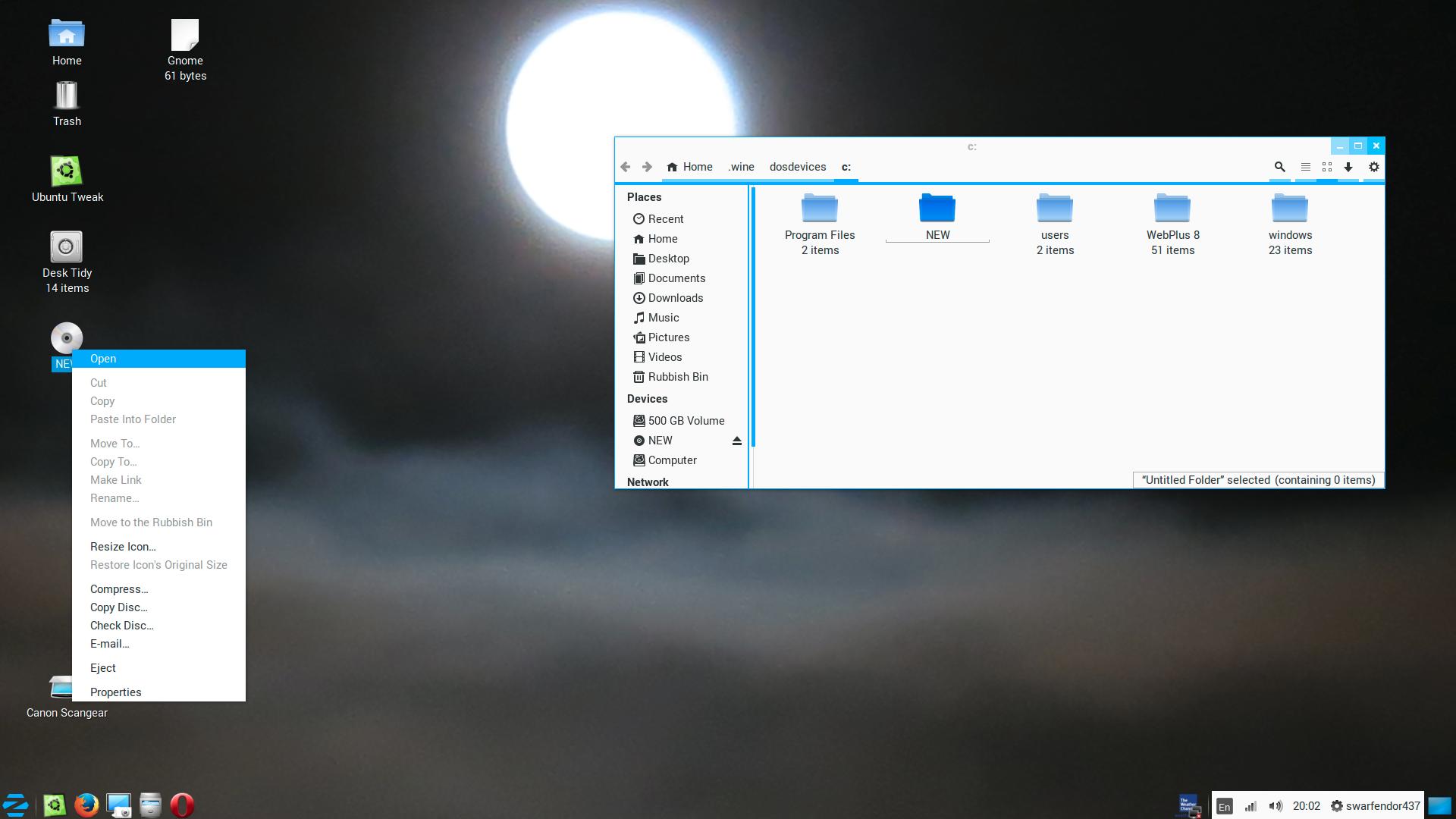The height and width of the screenshot is (819, 1456).
Task: Click the dosdevices path button
Action: pyautogui.click(x=797, y=167)
